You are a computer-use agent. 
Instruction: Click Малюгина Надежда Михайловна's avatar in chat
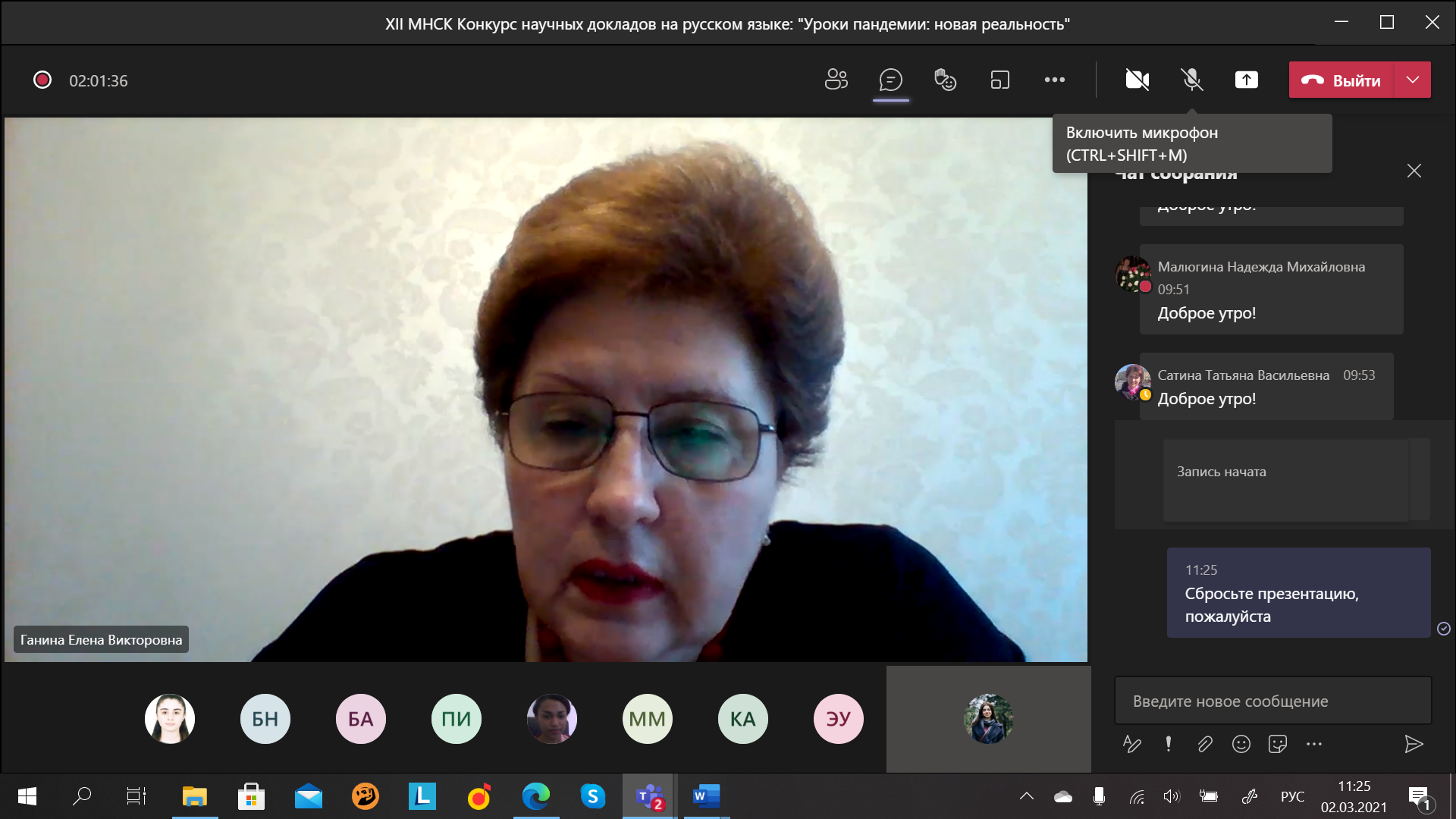tap(1132, 274)
